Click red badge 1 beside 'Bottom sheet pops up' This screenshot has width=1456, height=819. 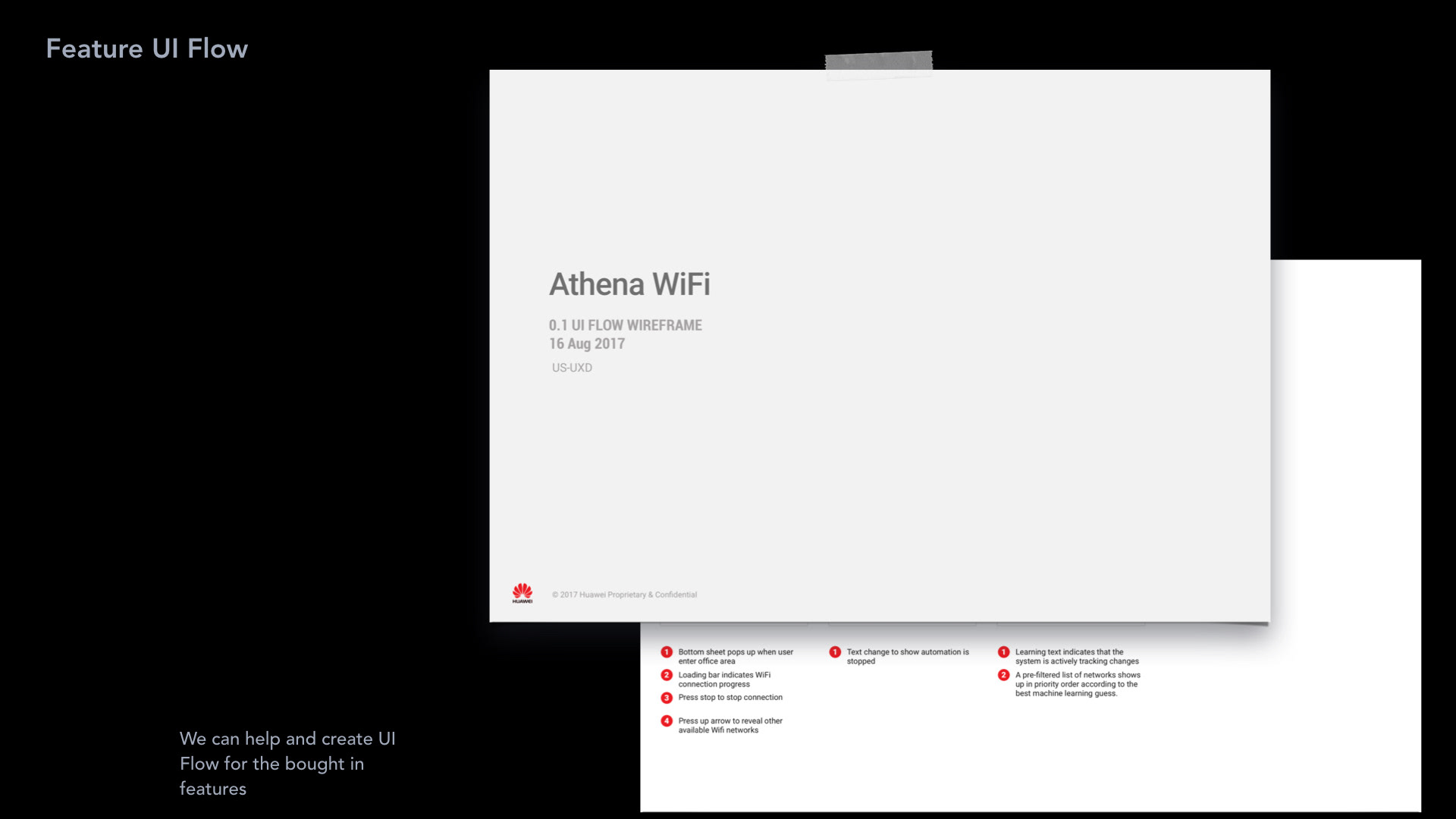pyautogui.click(x=667, y=652)
